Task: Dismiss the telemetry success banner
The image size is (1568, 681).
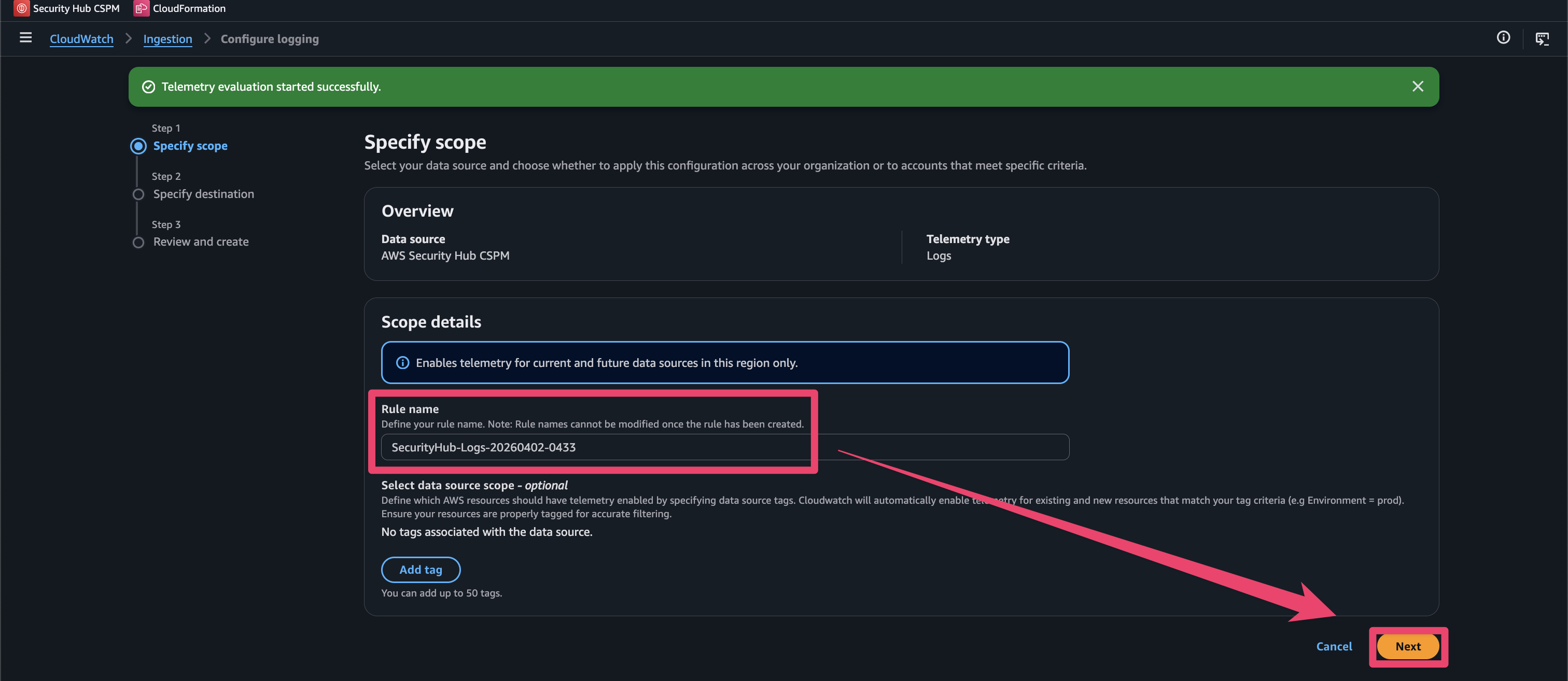Action: pos(1418,87)
